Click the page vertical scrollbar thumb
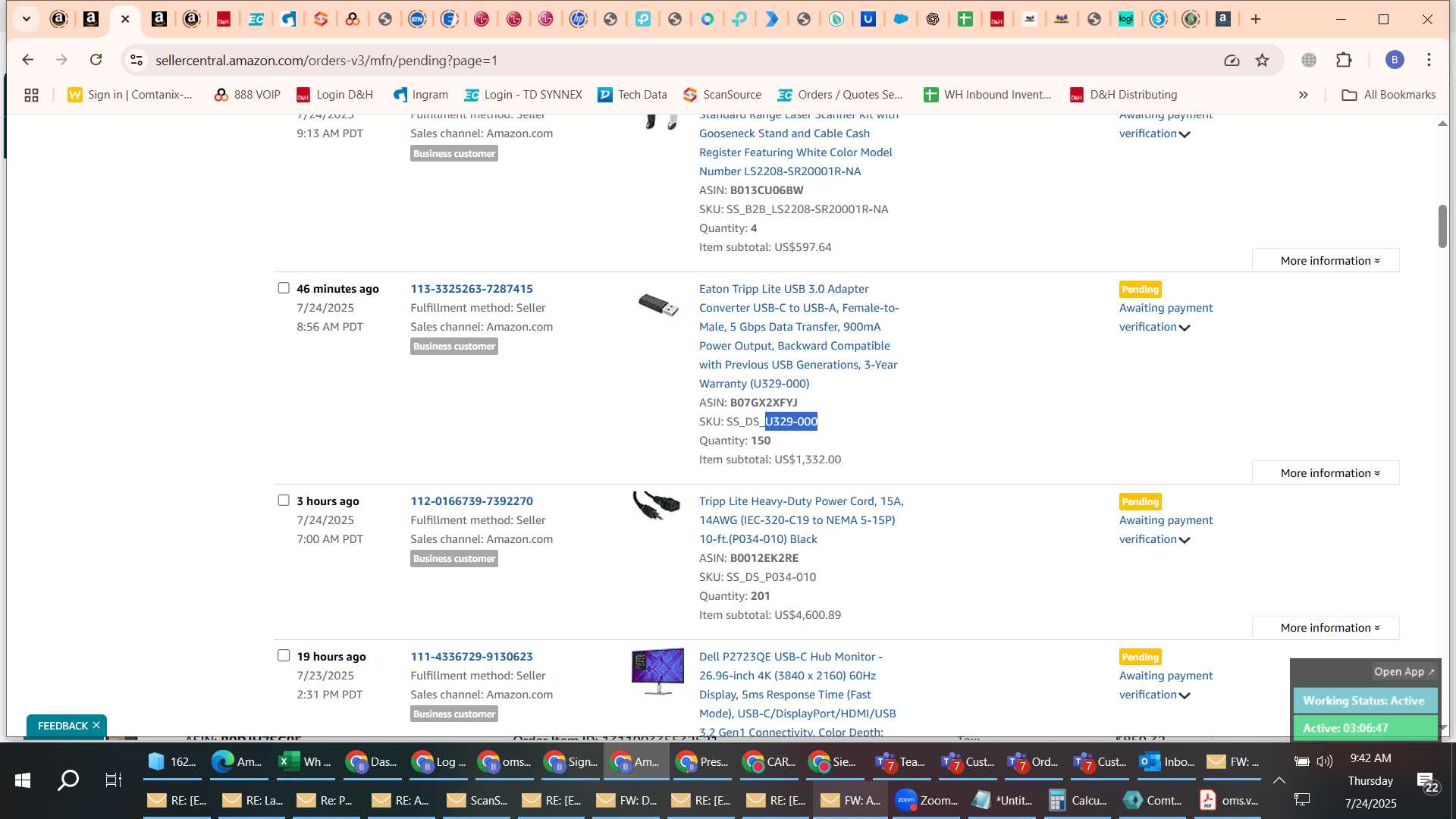 click(1442, 226)
